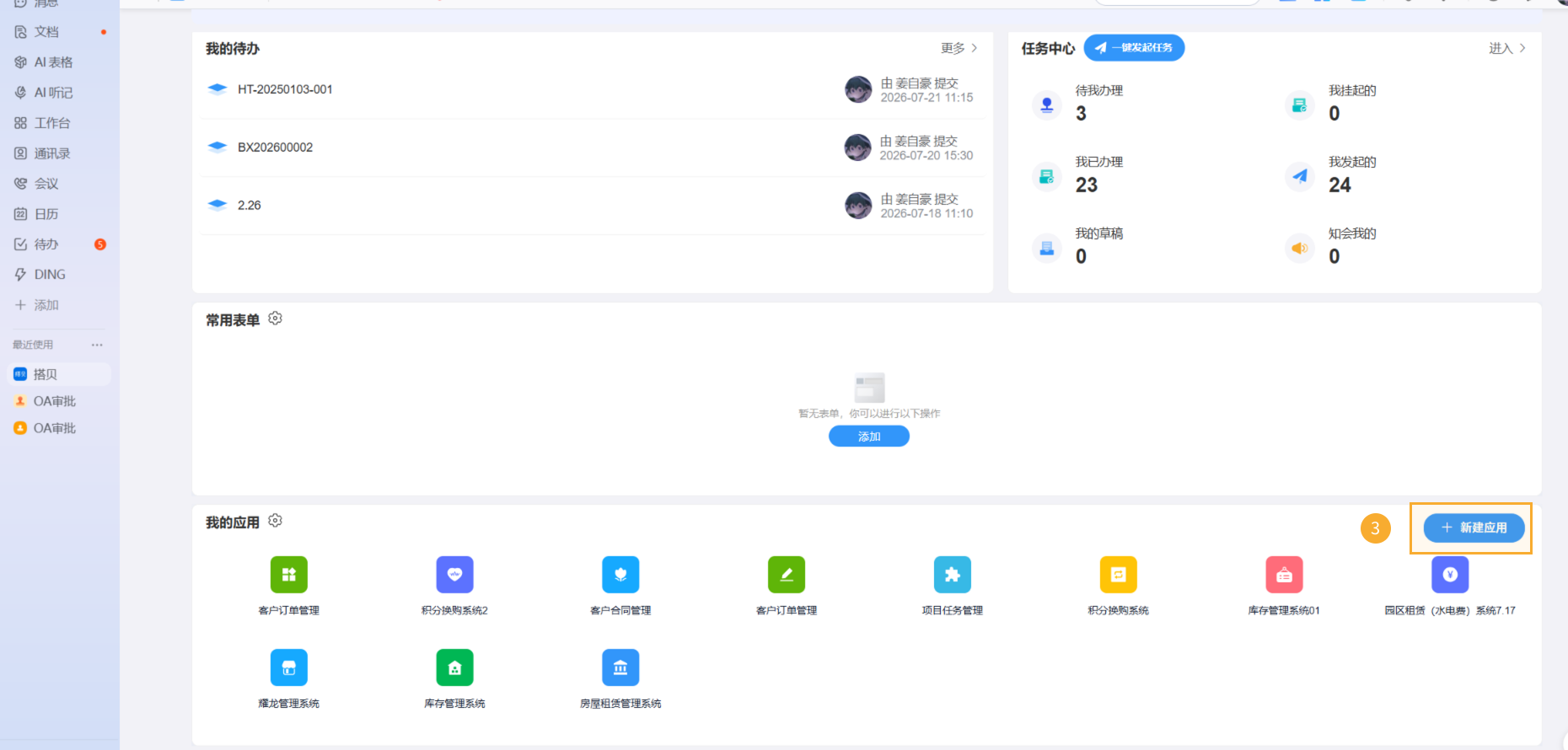Screen dimensions: 1568x750
Task: Click the 添加 button under 常用表单
Action: [869, 436]
